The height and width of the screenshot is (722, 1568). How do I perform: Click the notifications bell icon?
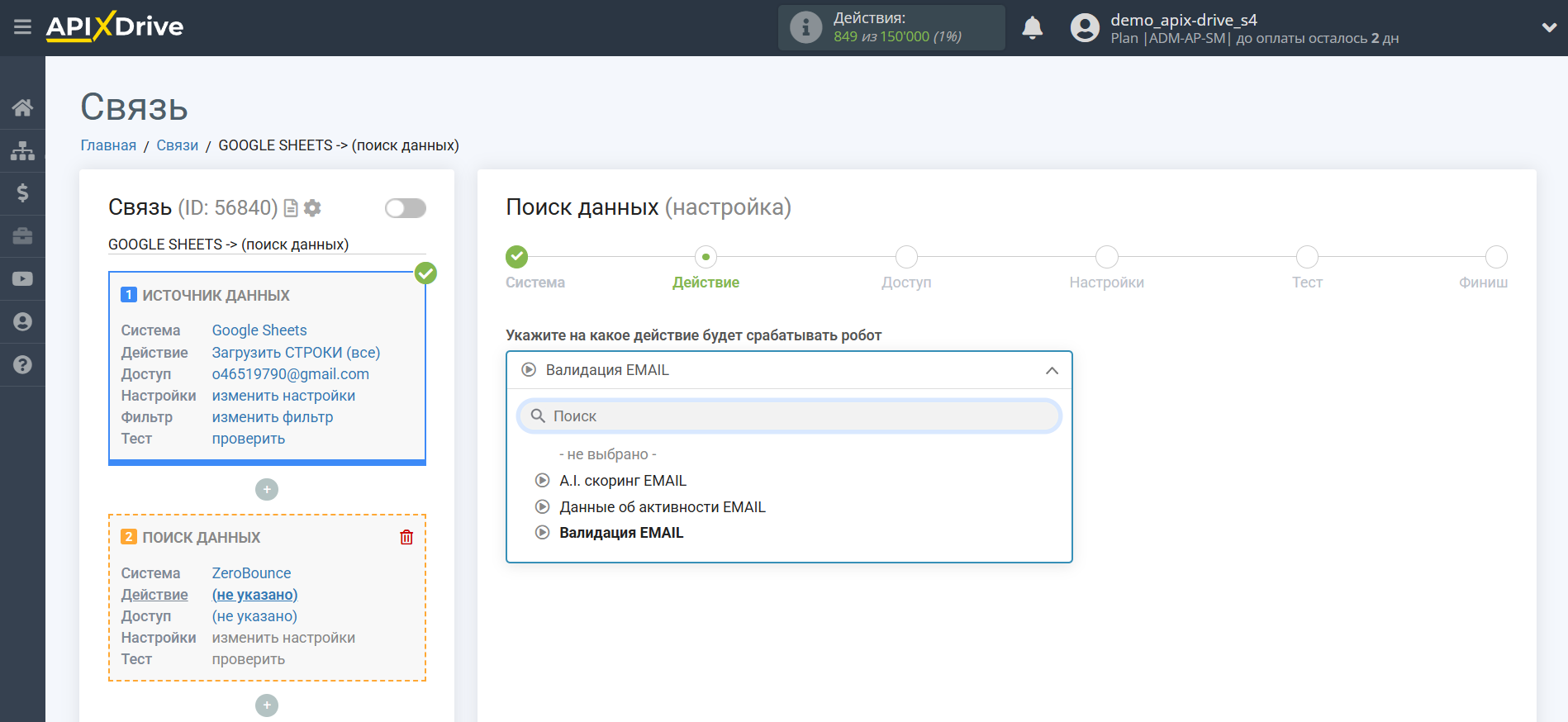tap(1032, 28)
